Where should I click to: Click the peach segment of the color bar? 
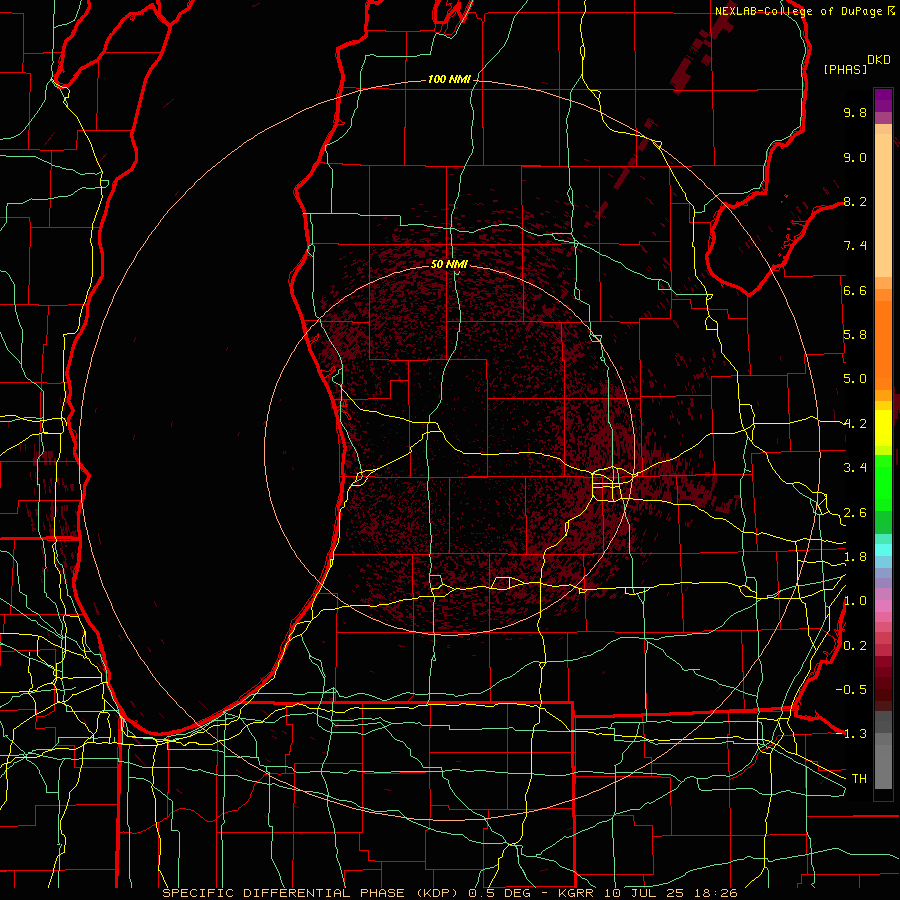(x=883, y=205)
